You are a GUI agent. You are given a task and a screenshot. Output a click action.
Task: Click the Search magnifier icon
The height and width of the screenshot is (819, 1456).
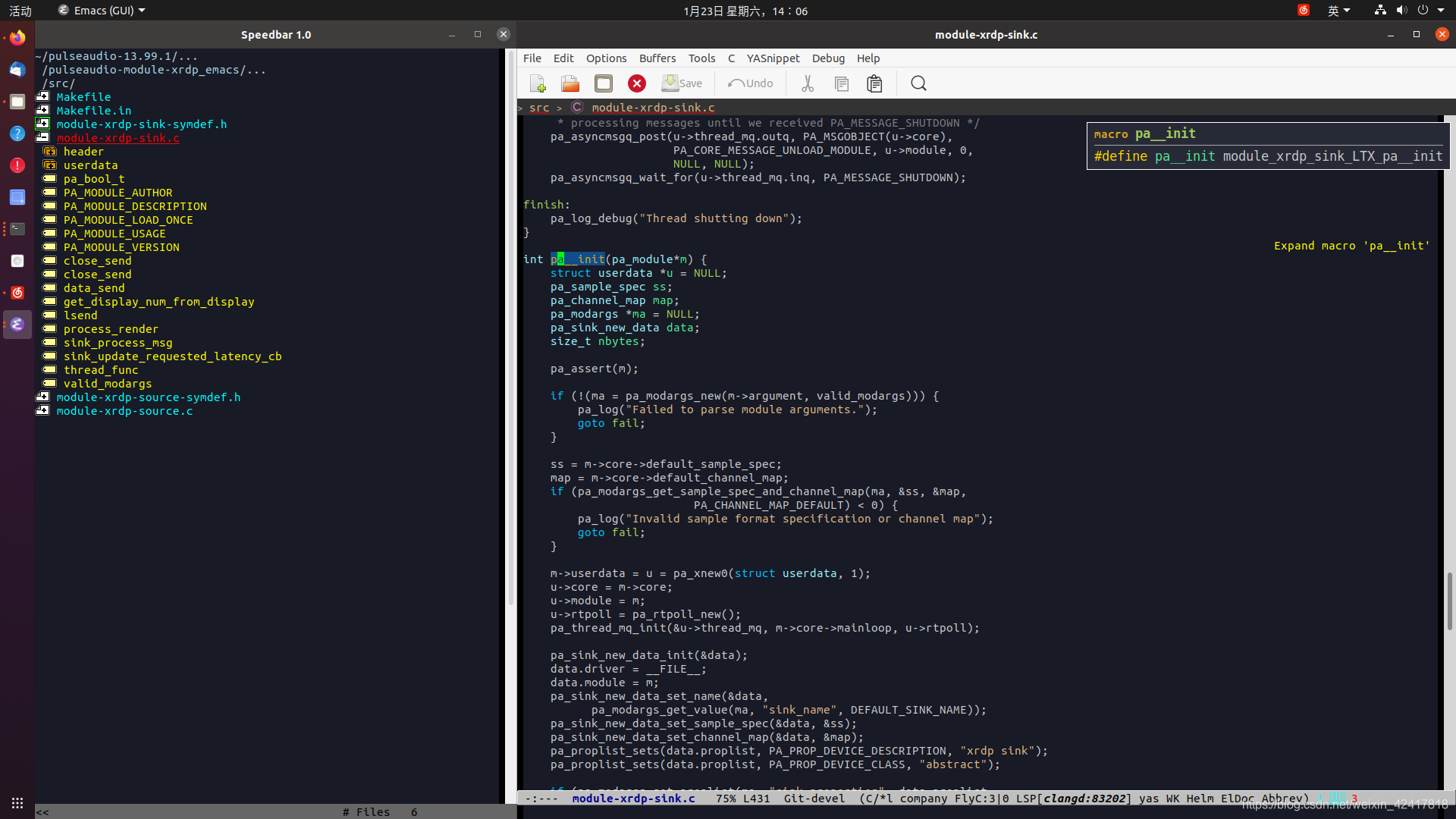point(918,83)
